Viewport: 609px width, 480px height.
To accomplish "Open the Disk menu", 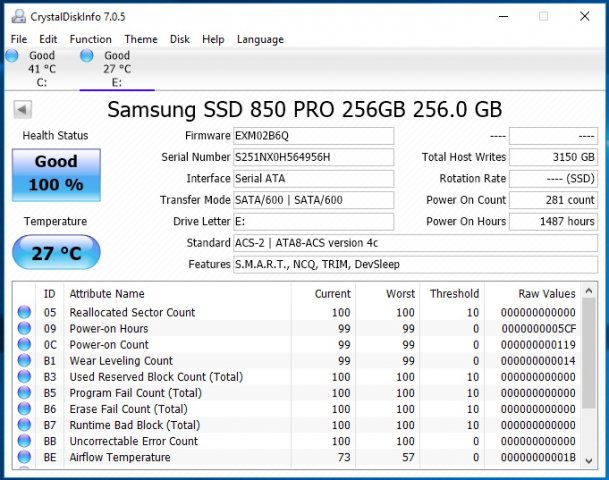I will pos(180,39).
